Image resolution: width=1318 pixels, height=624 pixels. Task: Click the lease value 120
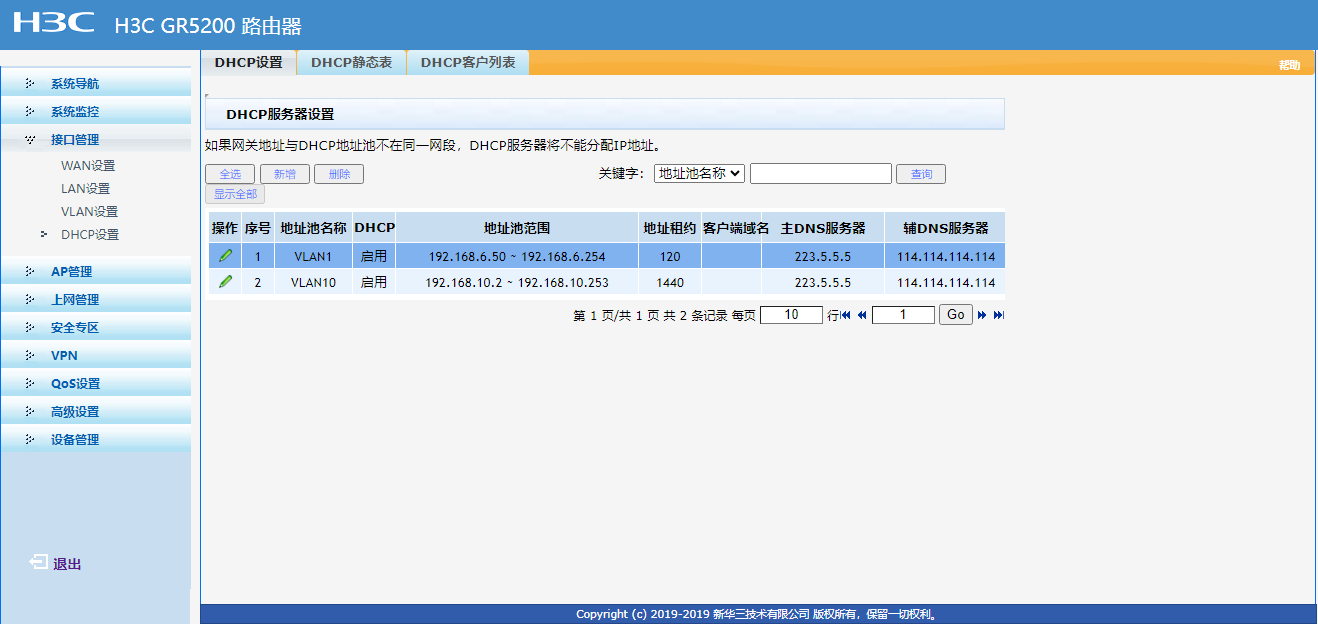[x=670, y=257]
